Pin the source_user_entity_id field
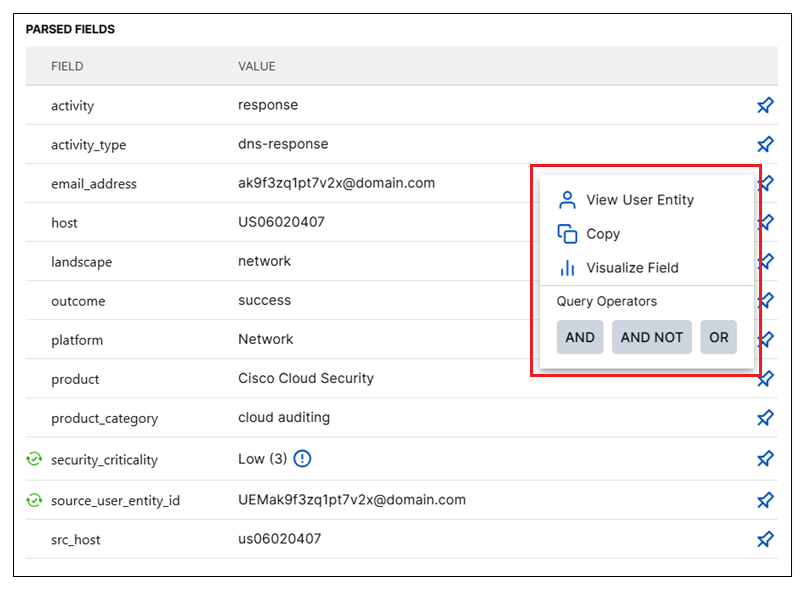The height and width of the screenshot is (589, 803). pyautogui.click(x=765, y=499)
